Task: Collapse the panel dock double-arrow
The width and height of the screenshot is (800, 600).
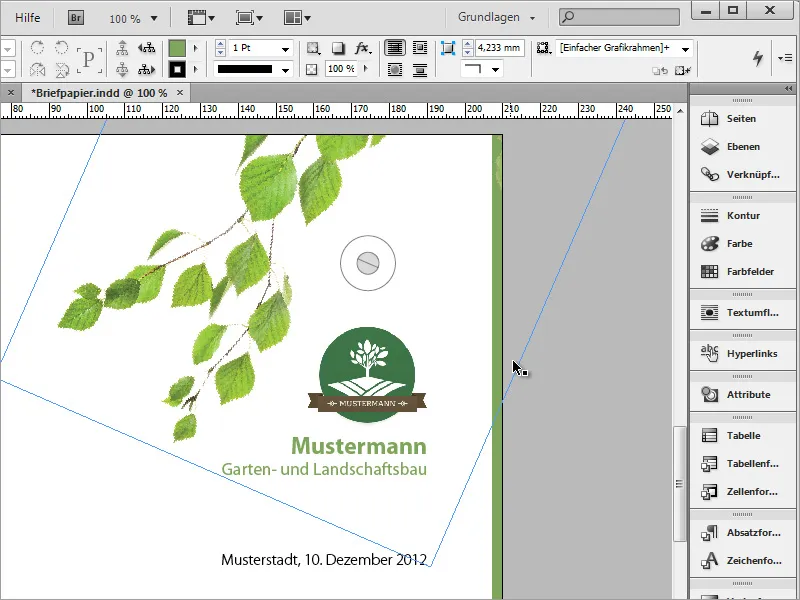Action: click(789, 89)
